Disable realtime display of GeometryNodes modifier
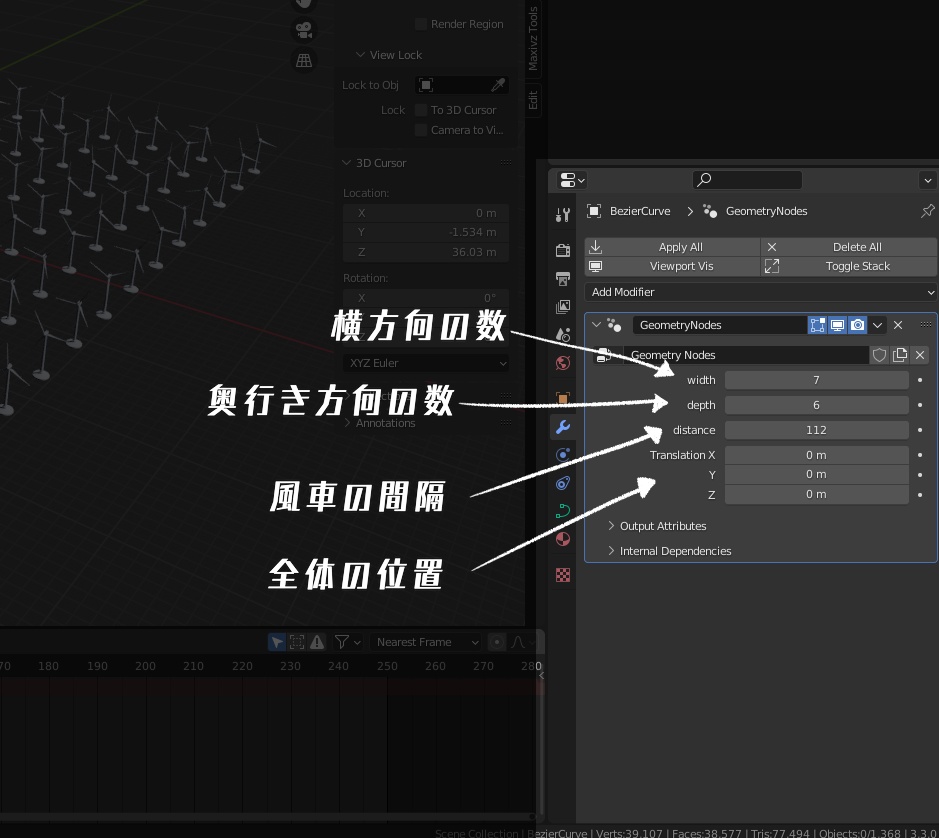939x838 pixels. click(838, 325)
